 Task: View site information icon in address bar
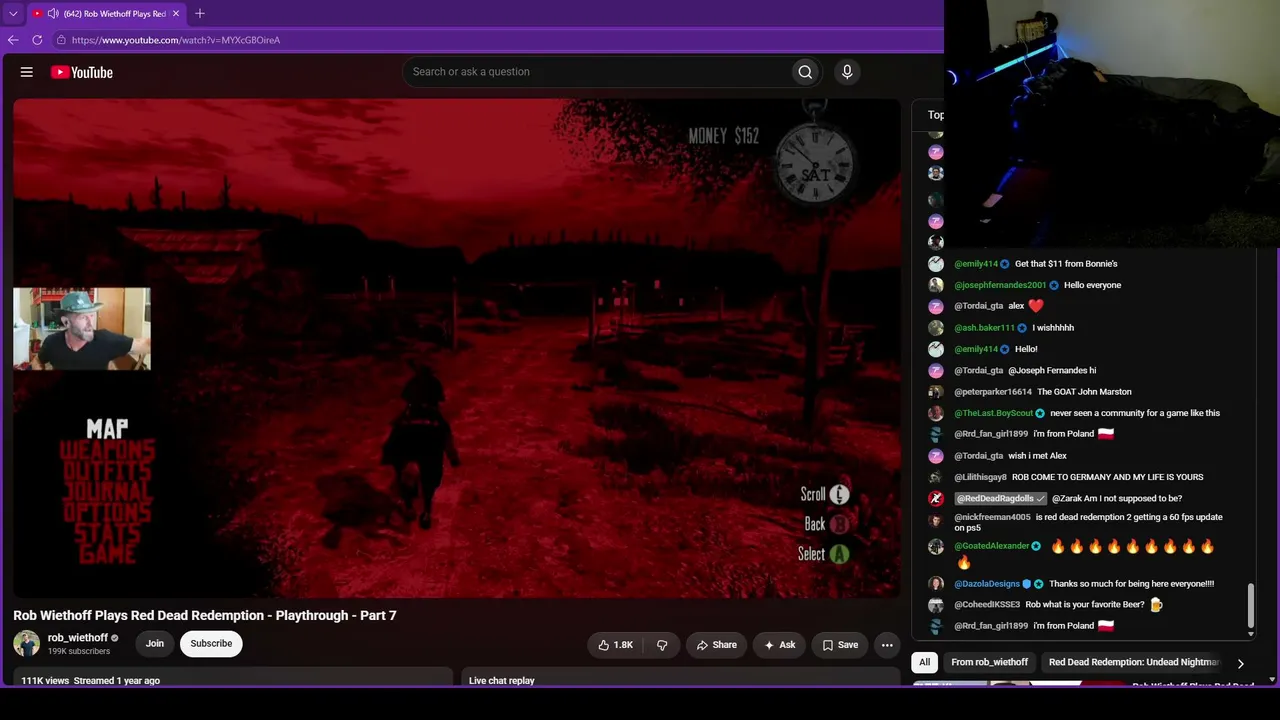point(61,40)
